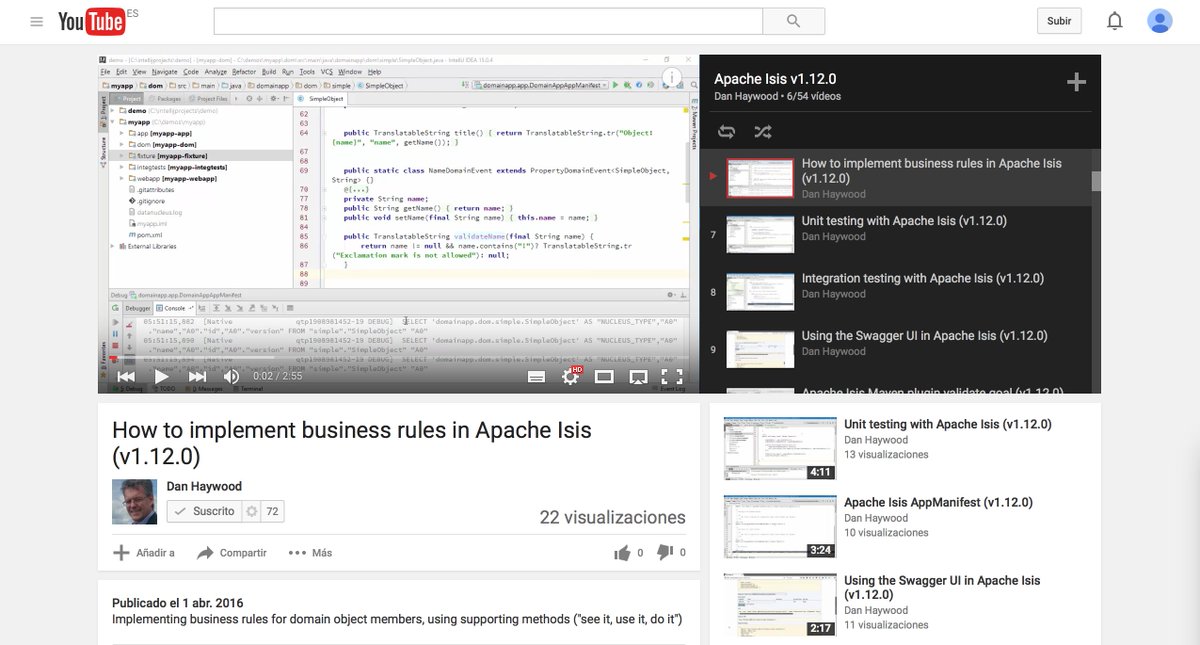Click Compartir share button
The image size is (1200, 645).
point(232,553)
